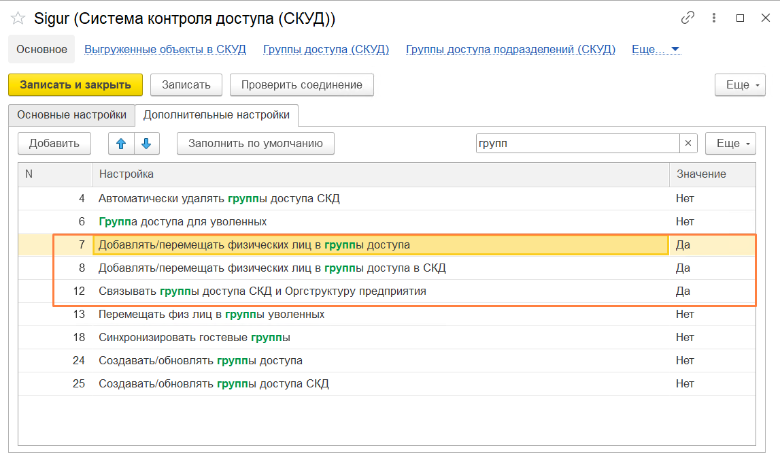The height and width of the screenshot is (463, 780).
Task: Open the Еще dropdown beside search field
Action: (730, 143)
